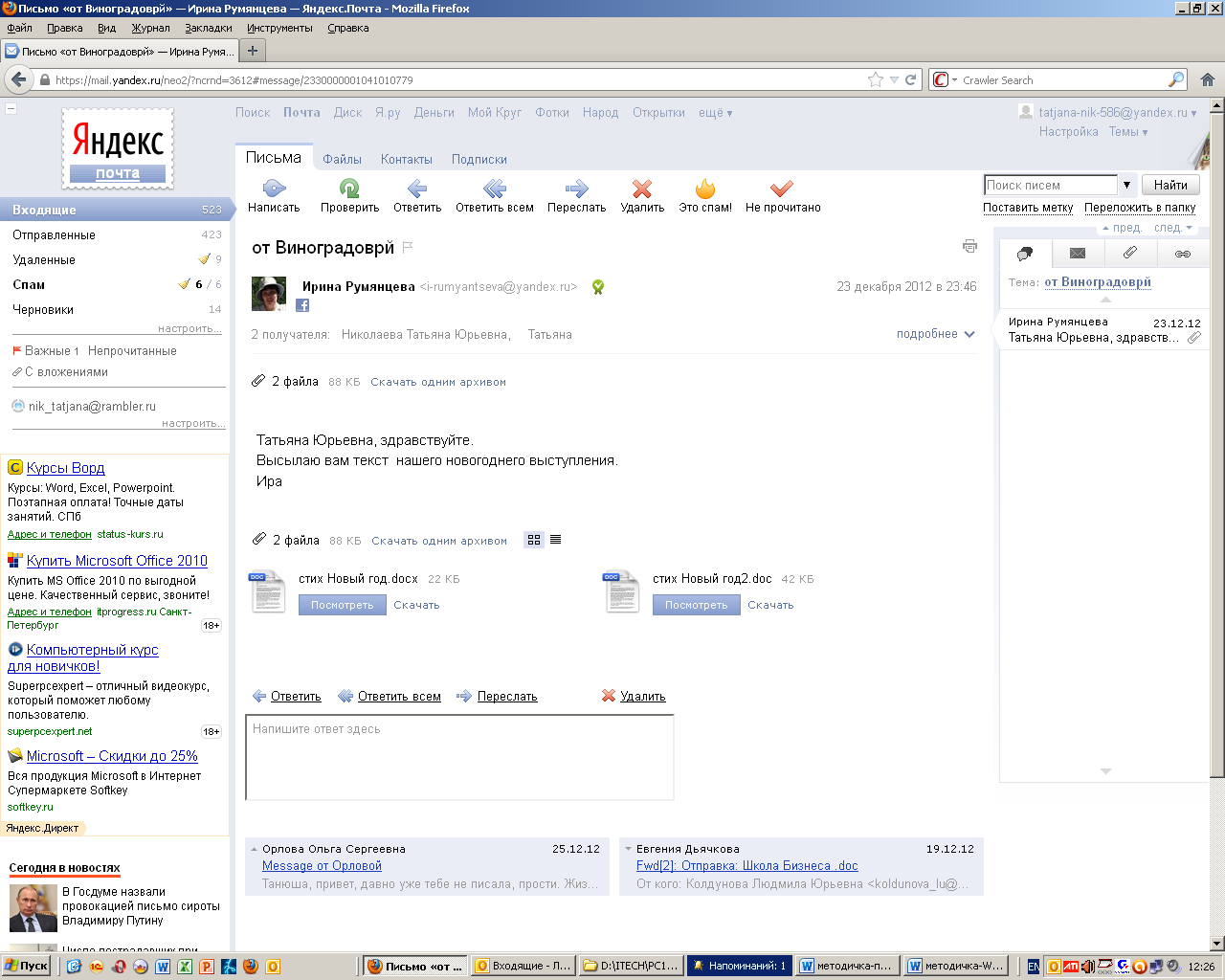The width and height of the screenshot is (1225, 980).
Task: Click the Написать compose icon
Action: point(274,188)
